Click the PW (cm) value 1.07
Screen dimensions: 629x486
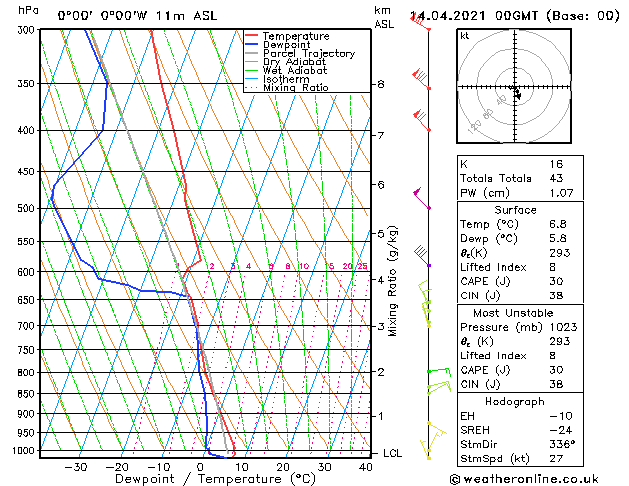coord(561,193)
